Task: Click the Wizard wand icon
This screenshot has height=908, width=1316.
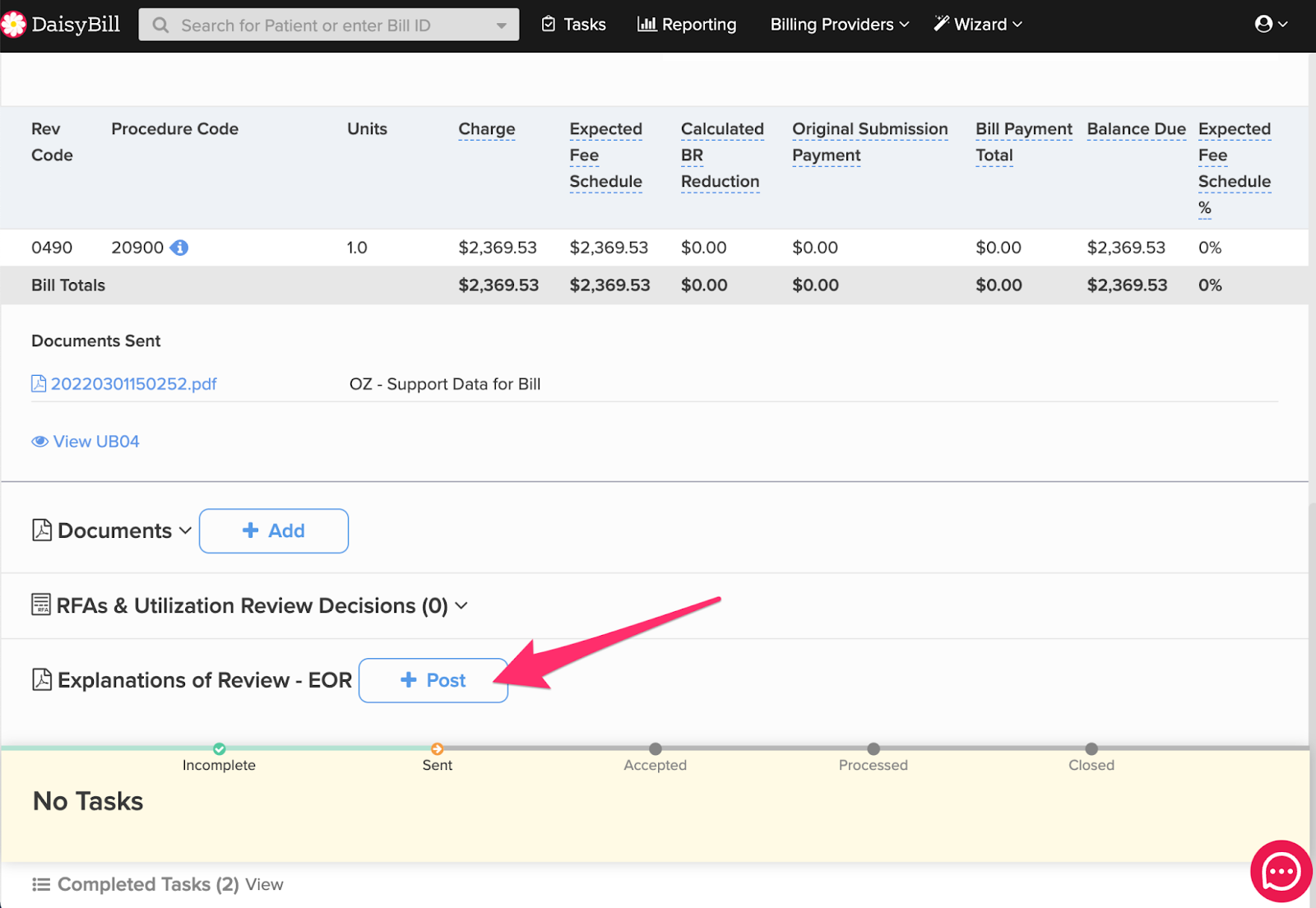Action: pyautogui.click(x=942, y=23)
